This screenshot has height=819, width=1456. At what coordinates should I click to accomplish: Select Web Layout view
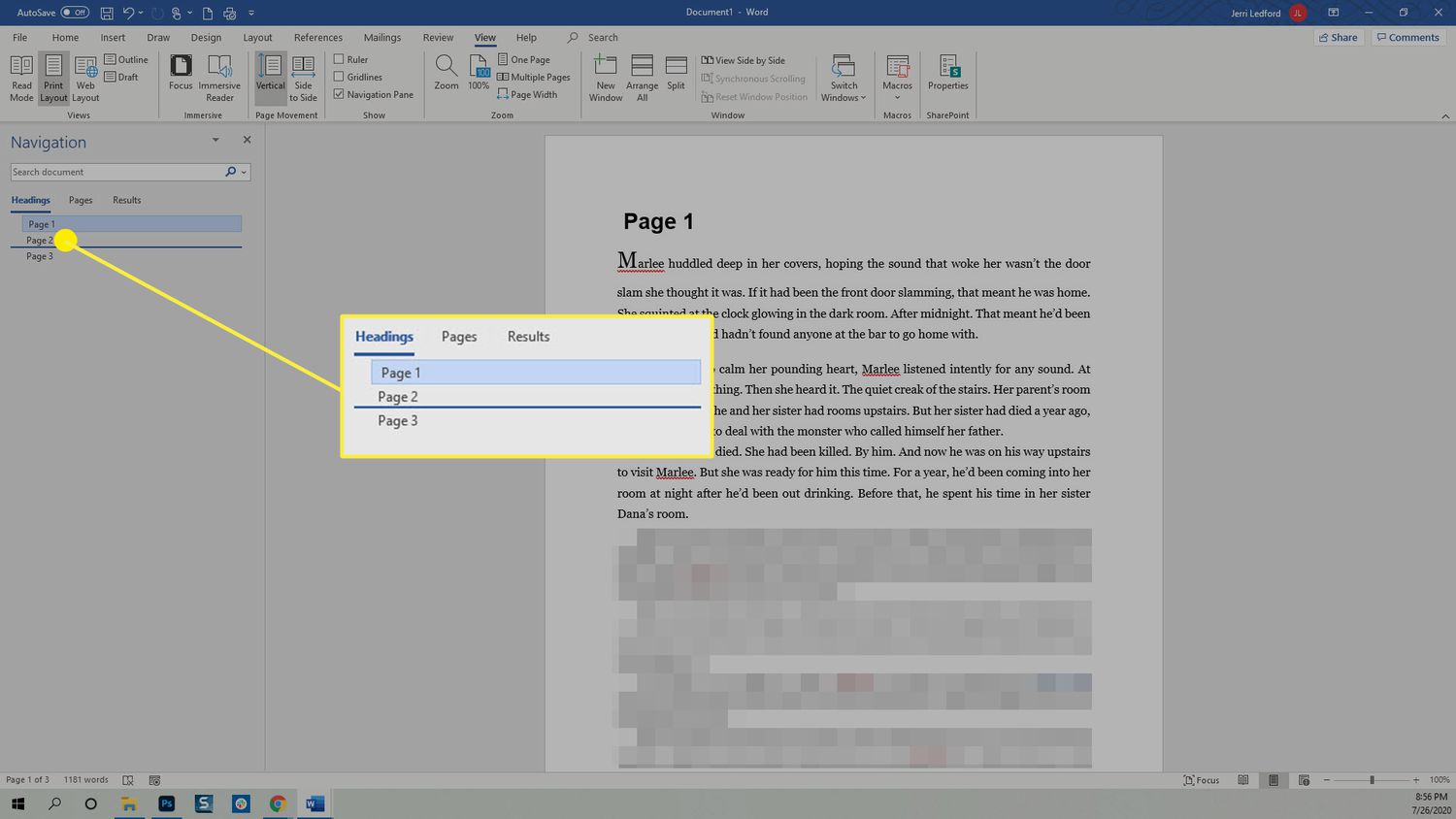[x=85, y=78]
